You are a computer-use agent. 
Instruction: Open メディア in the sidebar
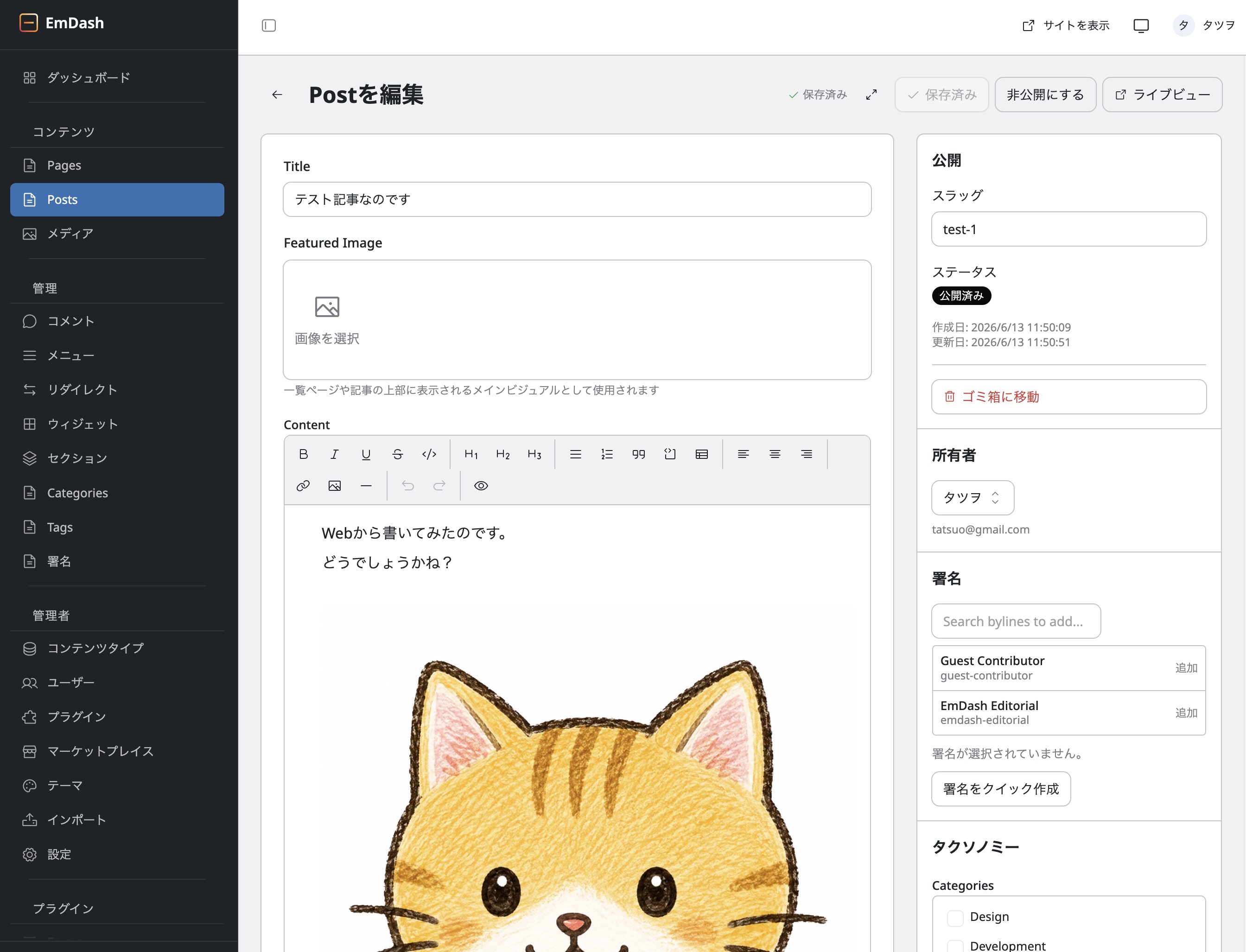tap(117, 234)
